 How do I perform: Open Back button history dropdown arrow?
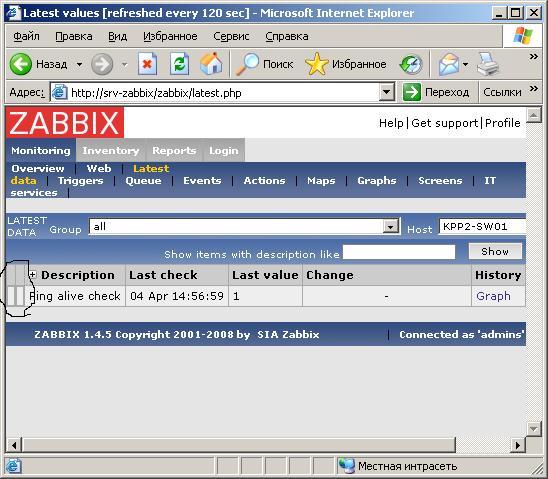click(x=79, y=64)
